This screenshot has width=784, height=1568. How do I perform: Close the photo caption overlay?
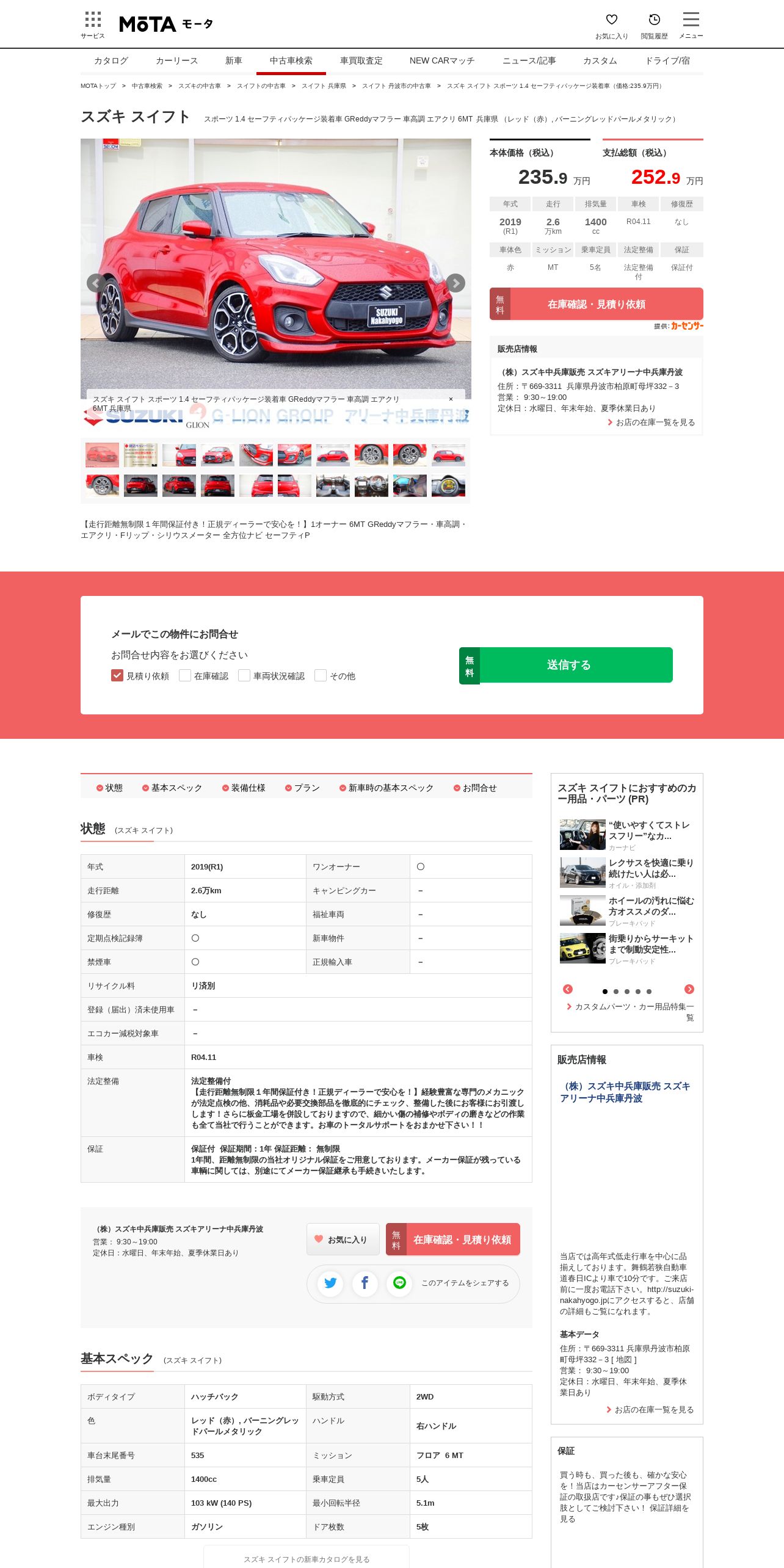451,399
